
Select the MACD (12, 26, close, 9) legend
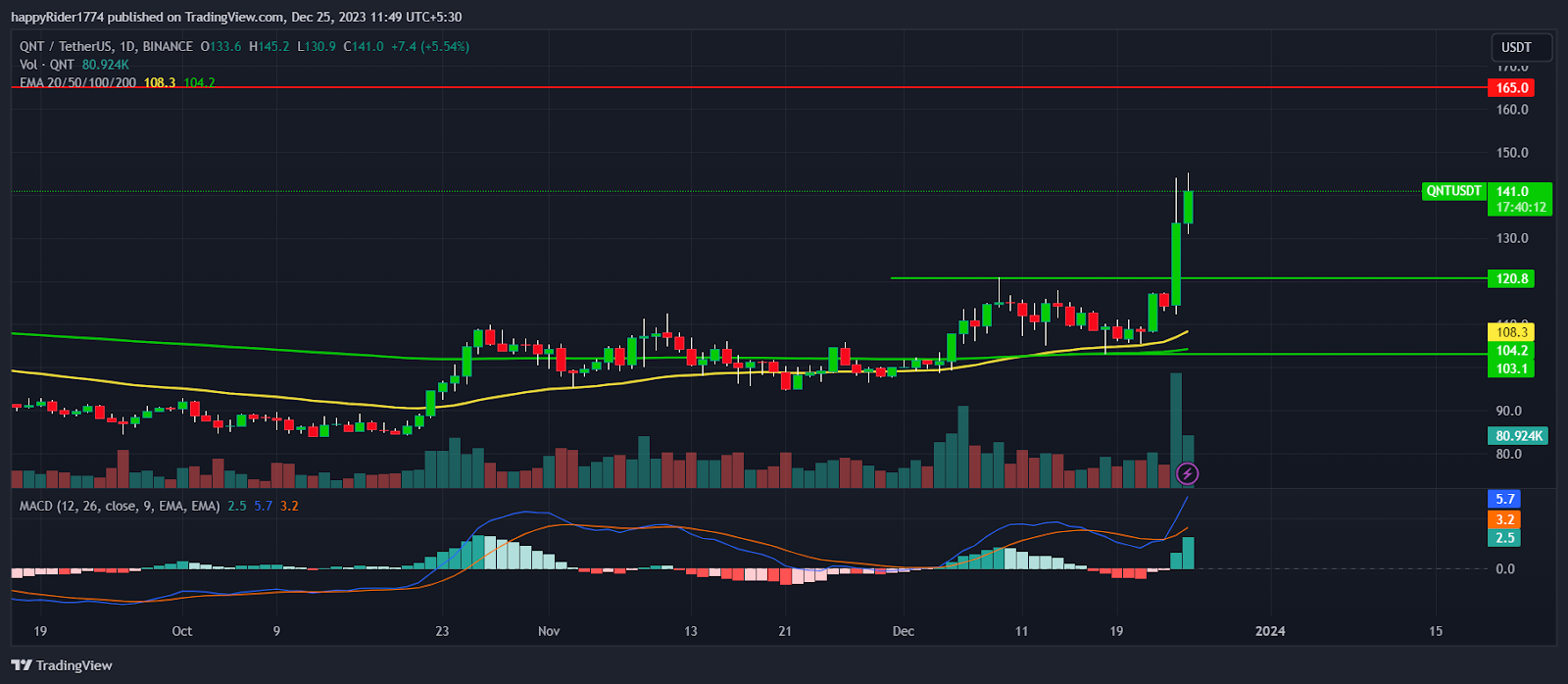click(120, 506)
